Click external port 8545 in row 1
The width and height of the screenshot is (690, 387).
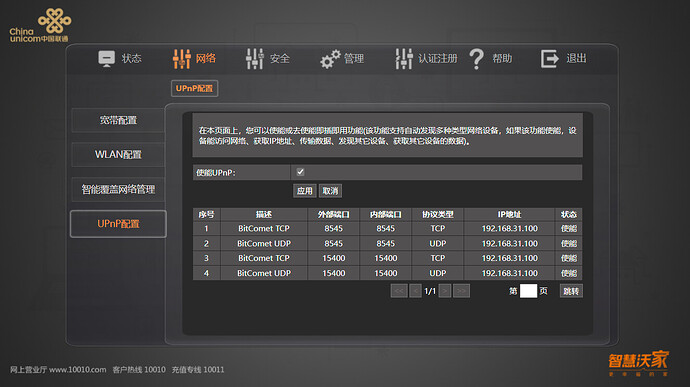[x=334, y=229]
